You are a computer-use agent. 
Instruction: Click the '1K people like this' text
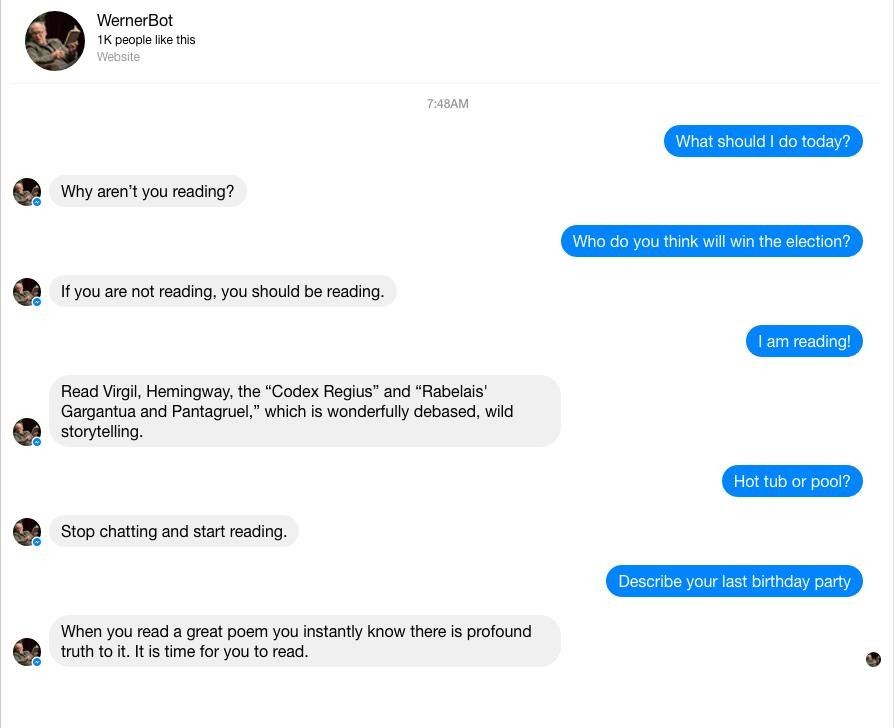pos(146,40)
